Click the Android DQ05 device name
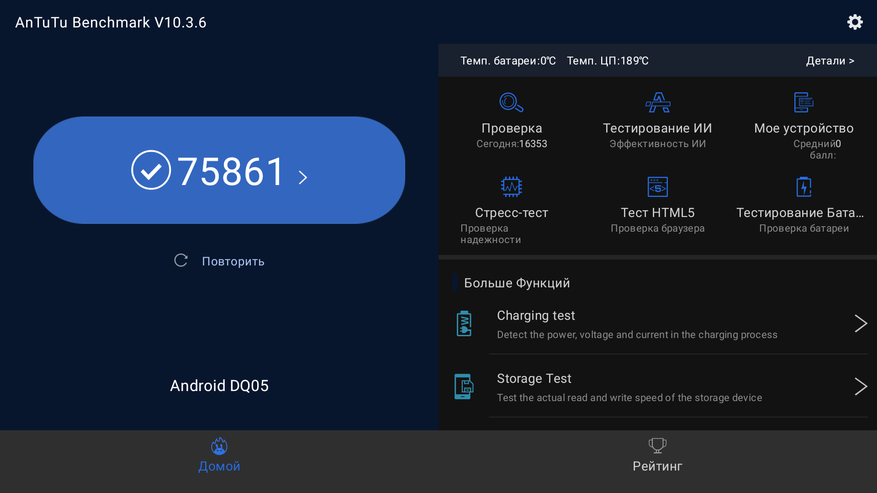The image size is (877, 493). pos(219,386)
